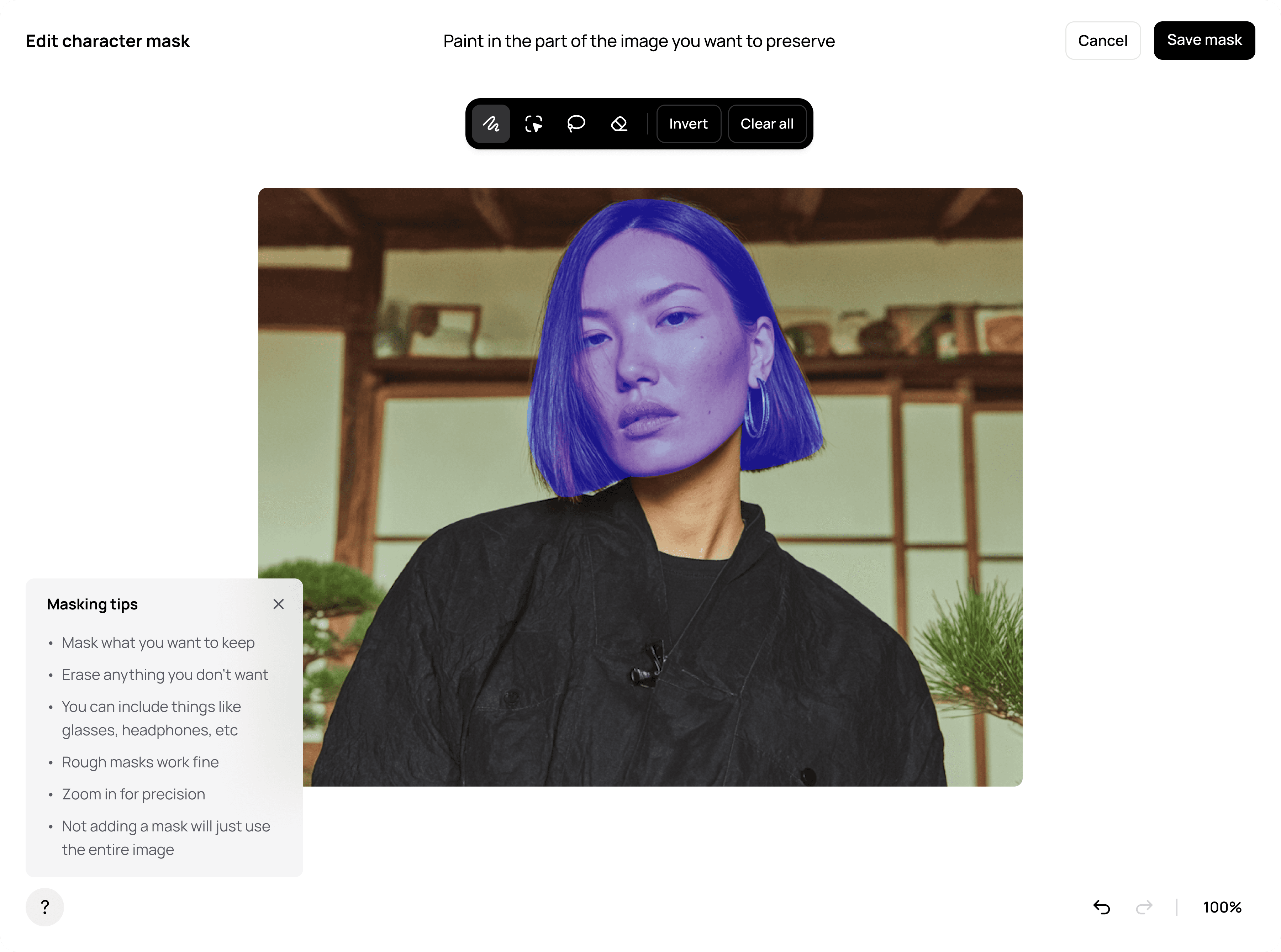The height and width of the screenshot is (952, 1281).
Task: Click the Masking tips heading
Action: coord(92,604)
